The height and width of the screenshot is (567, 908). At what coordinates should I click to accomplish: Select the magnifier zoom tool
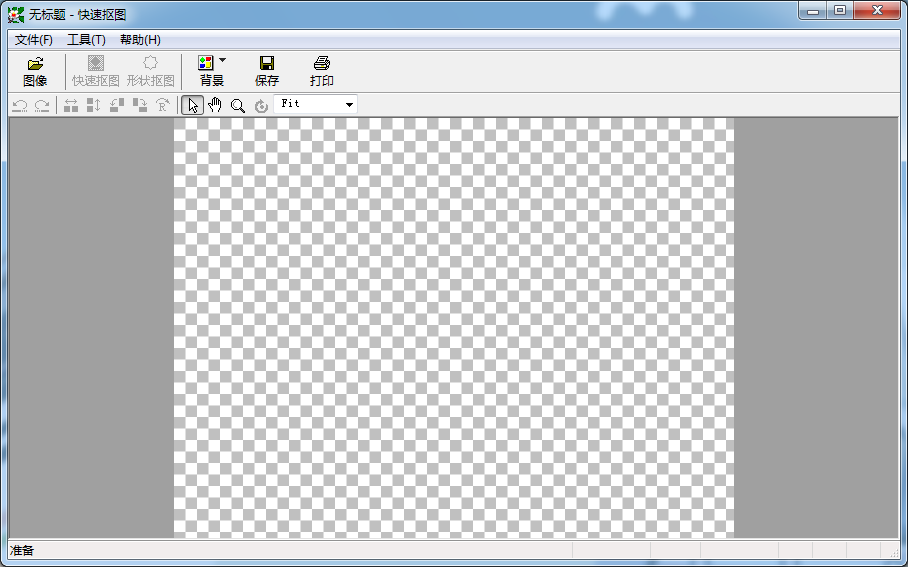click(237, 105)
